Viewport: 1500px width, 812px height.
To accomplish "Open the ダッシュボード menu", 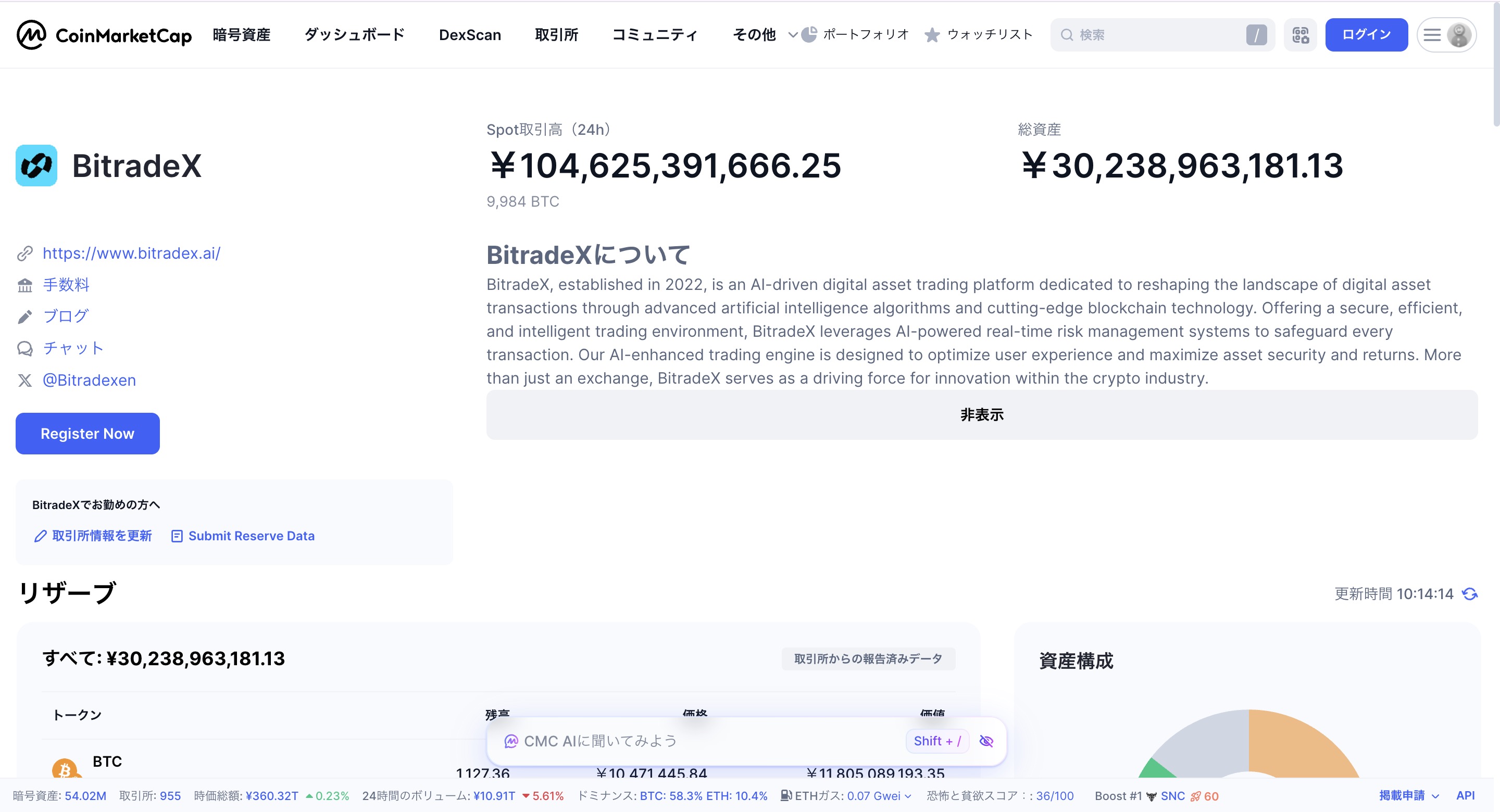I will pyautogui.click(x=354, y=35).
